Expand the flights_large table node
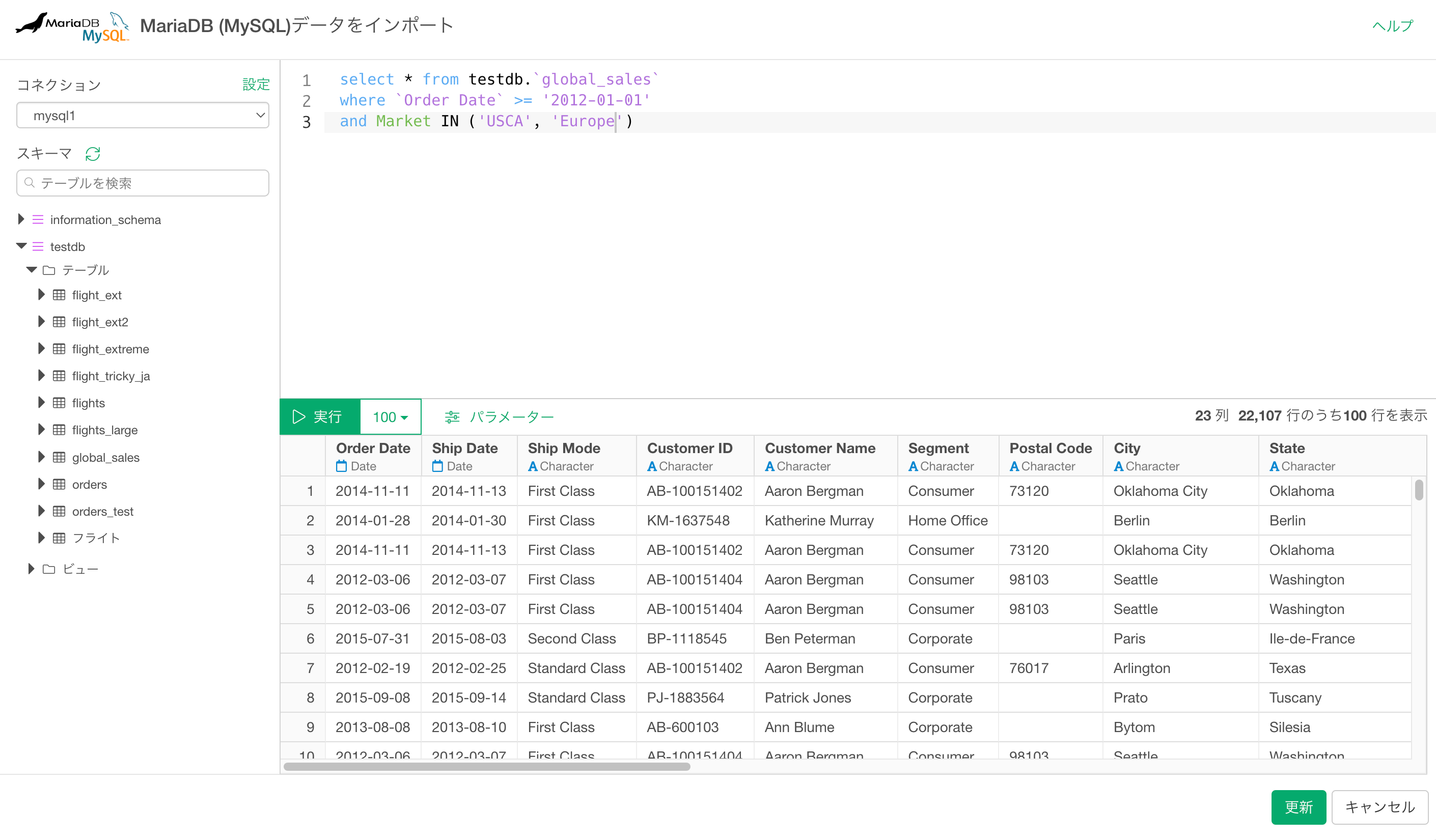This screenshot has height=840, width=1436. click(x=41, y=429)
